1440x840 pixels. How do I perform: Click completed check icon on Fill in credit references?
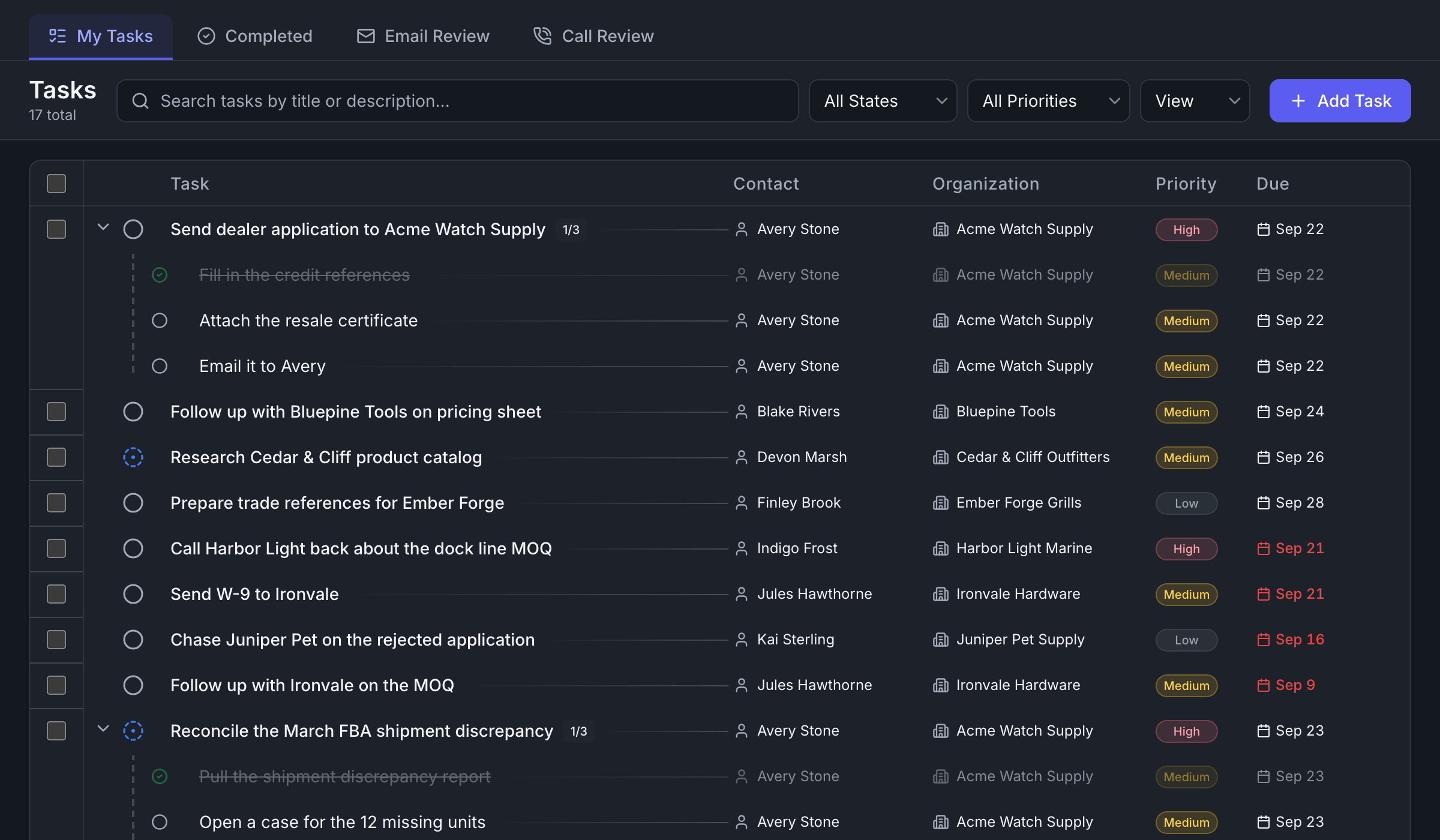pyautogui.click(x=160, y=275)
